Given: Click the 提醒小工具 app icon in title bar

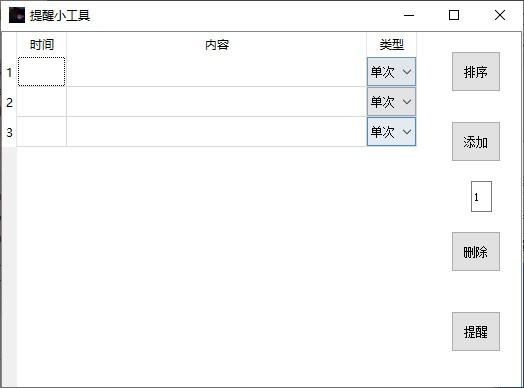Looking at the screenshot, I should coord(17,15).
